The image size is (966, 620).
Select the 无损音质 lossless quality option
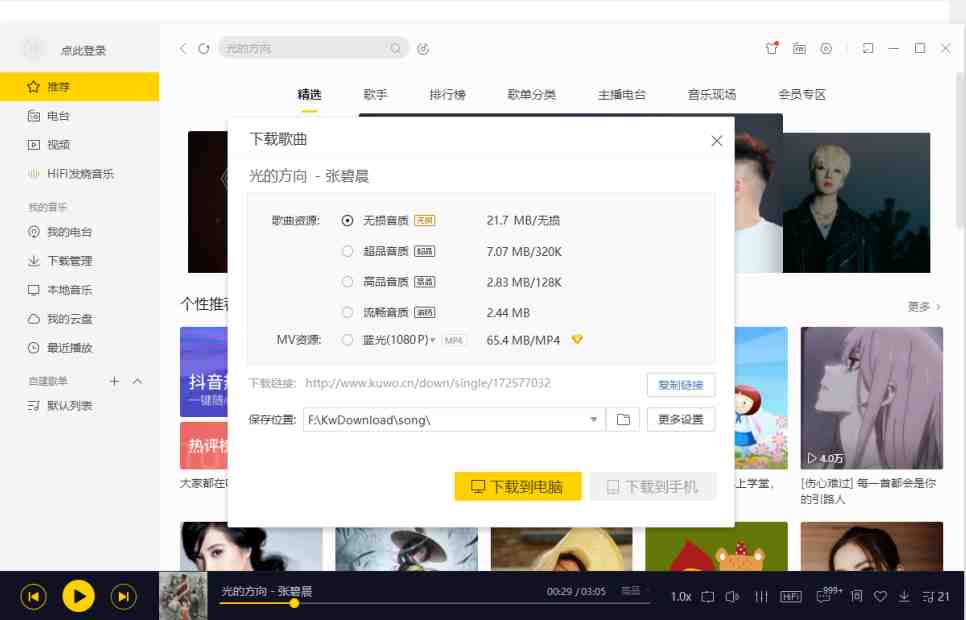click(349, 220)
